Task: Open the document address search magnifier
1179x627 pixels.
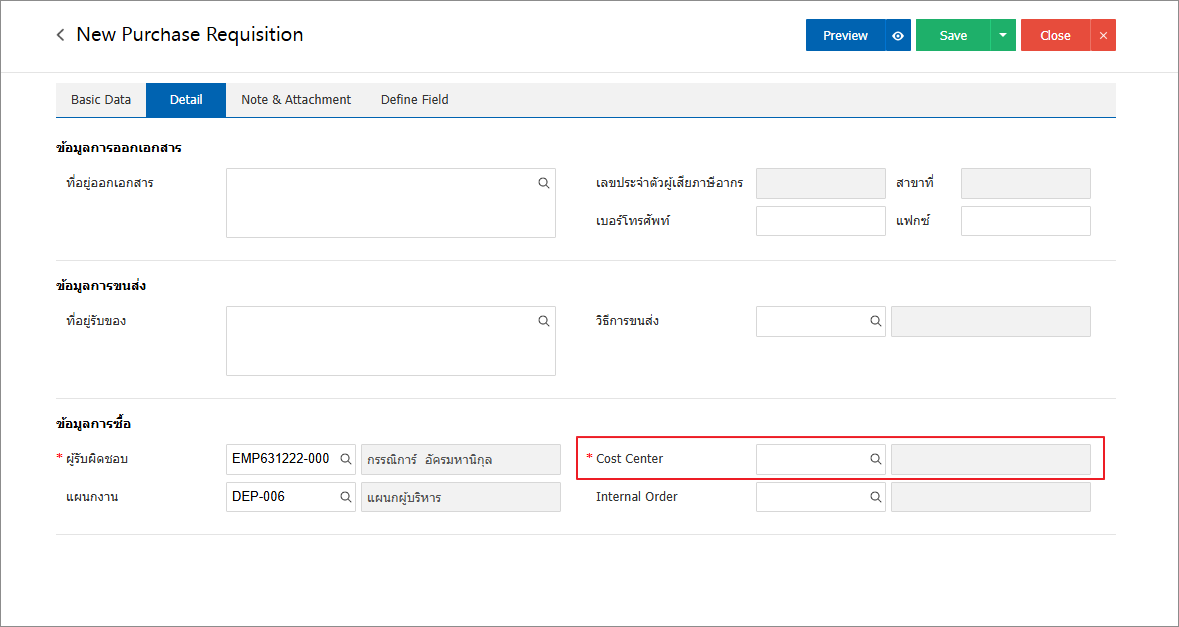Action: tap(544, 183)
